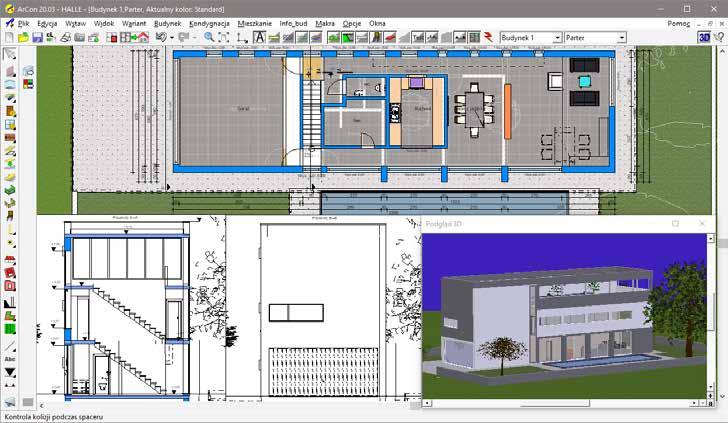This screenshot has width=728, height=423.
Task: Close the Podgląd 3D preview window
Action: [x=702, y=224]
